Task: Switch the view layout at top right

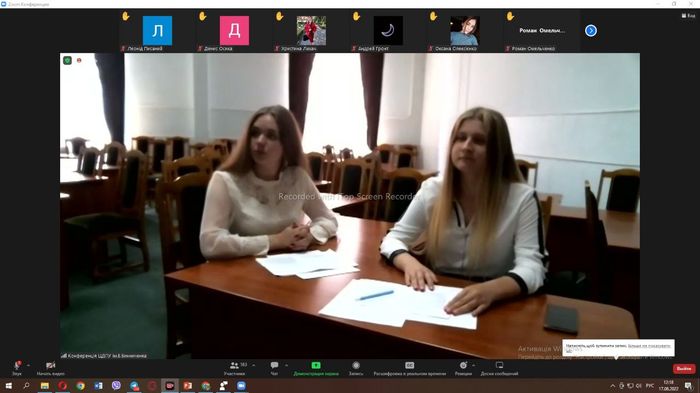Action: (688, 16)
